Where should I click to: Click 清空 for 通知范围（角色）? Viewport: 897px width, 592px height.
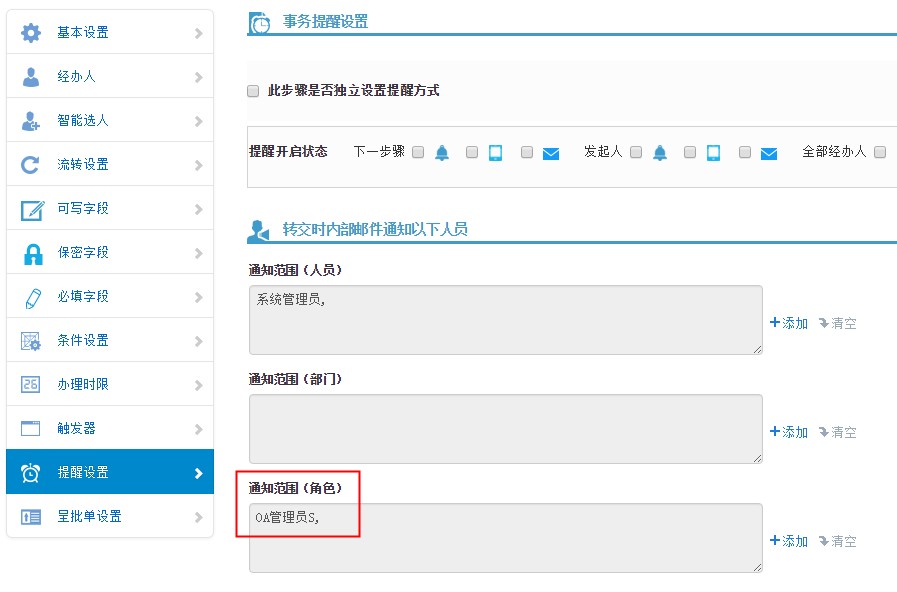[x=837, y=541]
